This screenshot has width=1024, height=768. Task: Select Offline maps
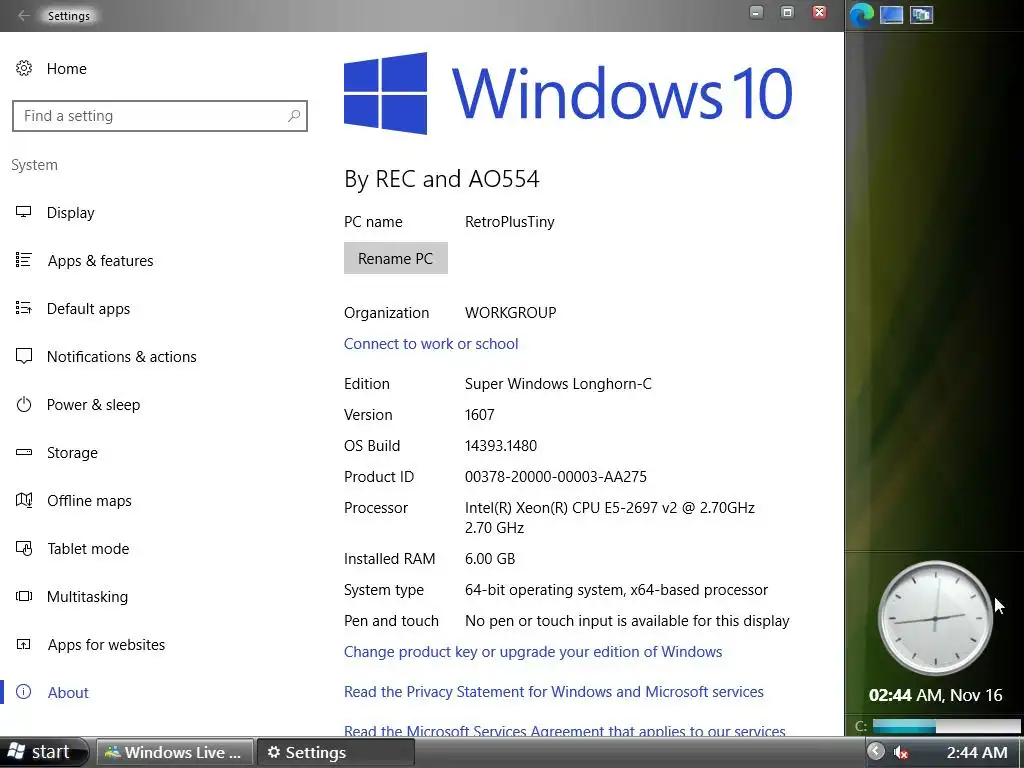click(89, 501)
